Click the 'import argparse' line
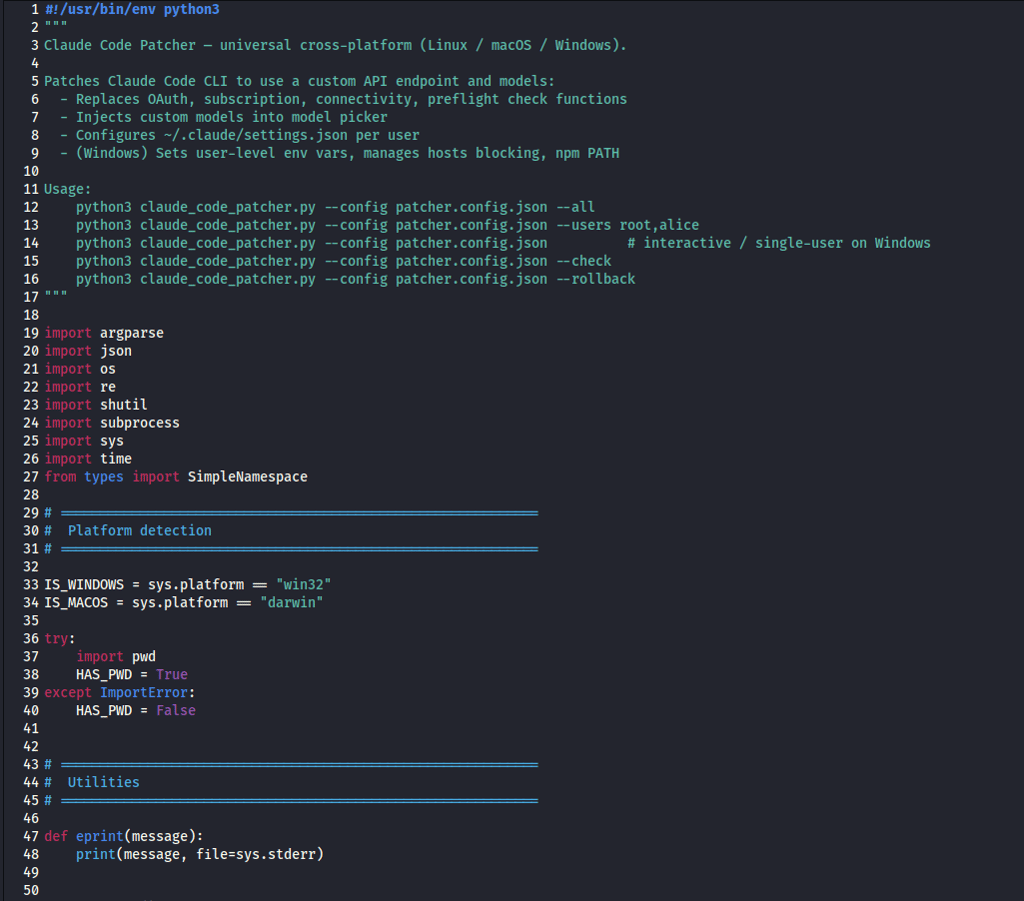The image size is (1024, 901). (x=104, y=333)
